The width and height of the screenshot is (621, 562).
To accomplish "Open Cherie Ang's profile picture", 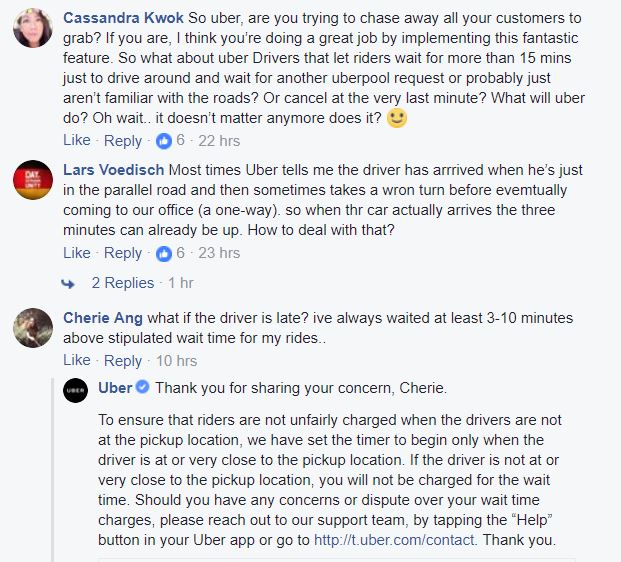I will pyautogui.click(x=33, y=328).
